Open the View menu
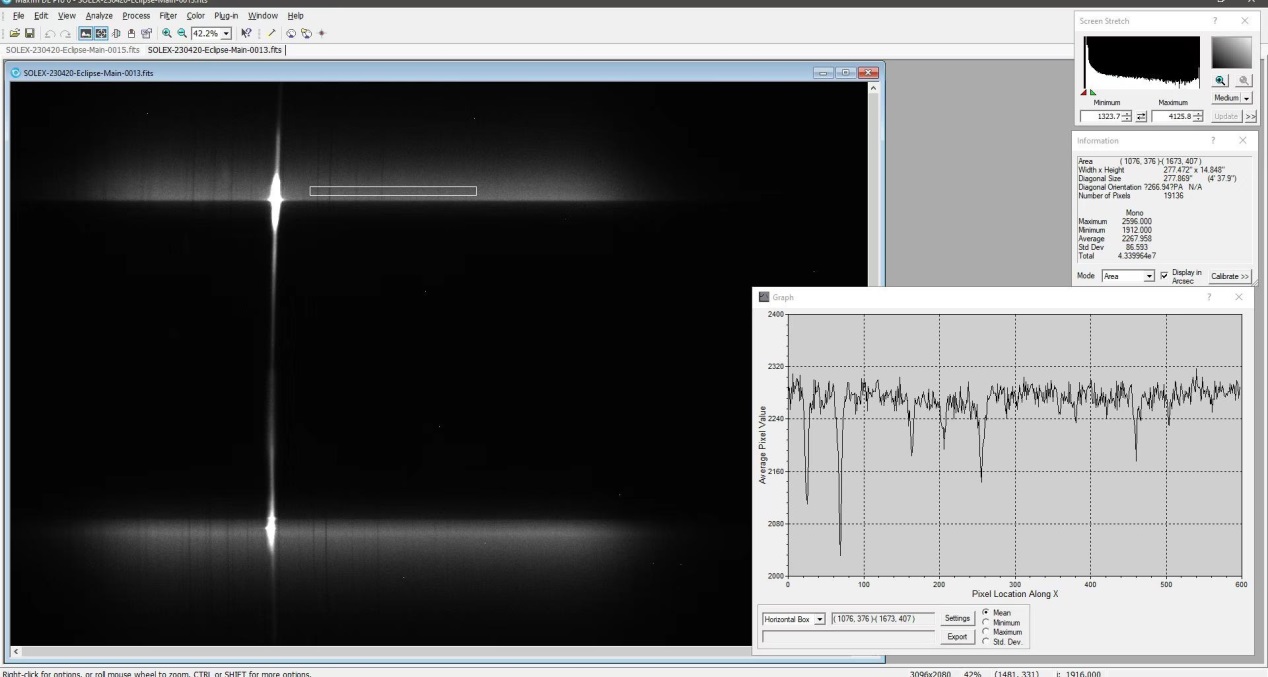This screenshot has width=1268, height=677. click(67, 16)
